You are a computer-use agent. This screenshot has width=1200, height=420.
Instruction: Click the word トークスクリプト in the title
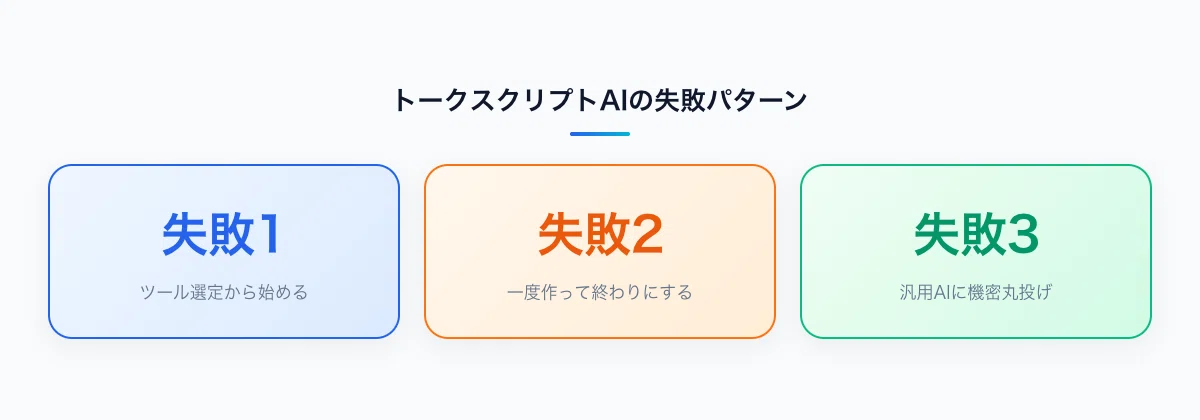click(x=495, y=101)
